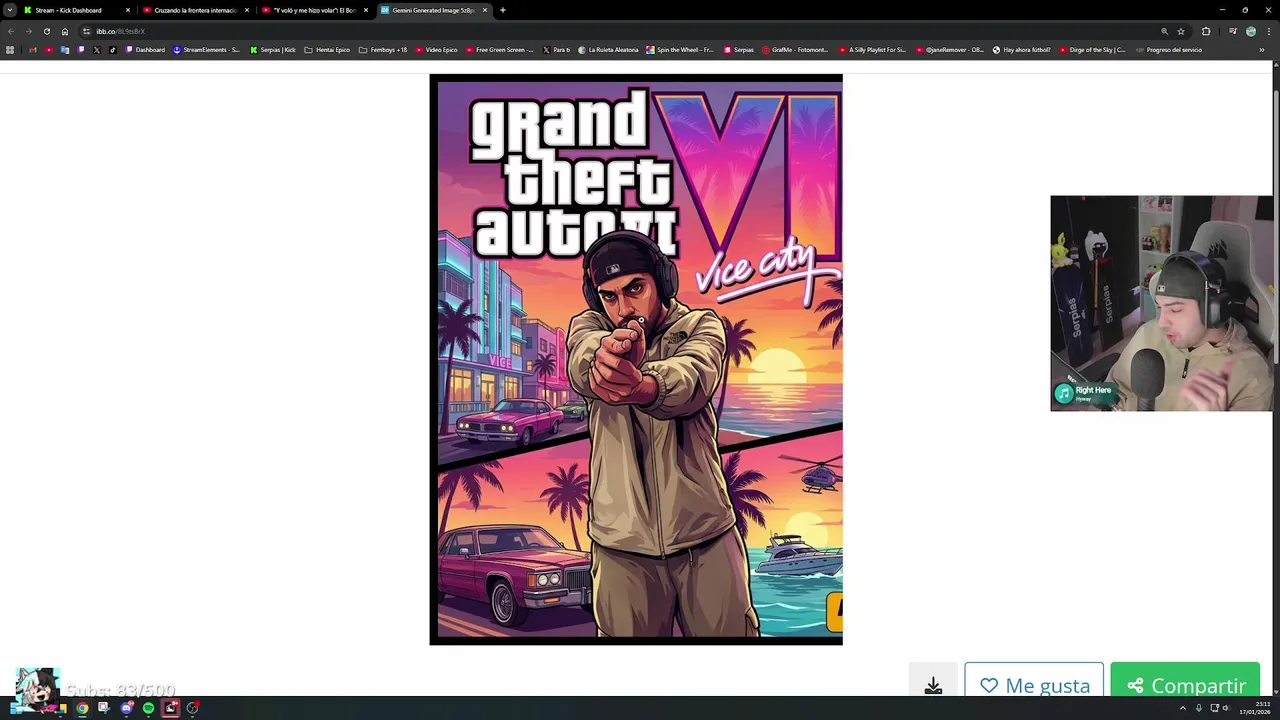Open the Hentai Epico bookmark folder
Image resolution: width=1280 pixels, height=720 pixels.
(x=327, y=49)
